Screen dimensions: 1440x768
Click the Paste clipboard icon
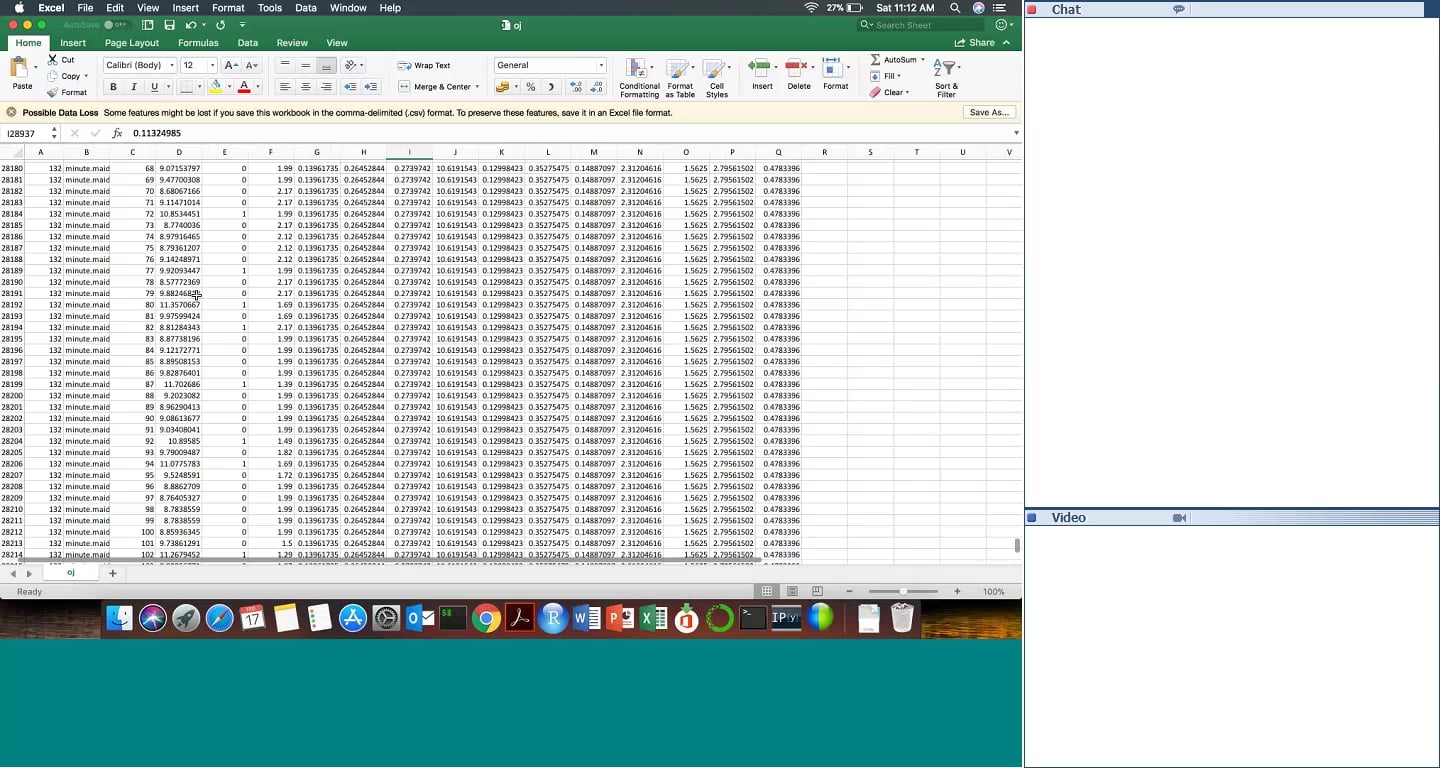click(x=20, y=68)
